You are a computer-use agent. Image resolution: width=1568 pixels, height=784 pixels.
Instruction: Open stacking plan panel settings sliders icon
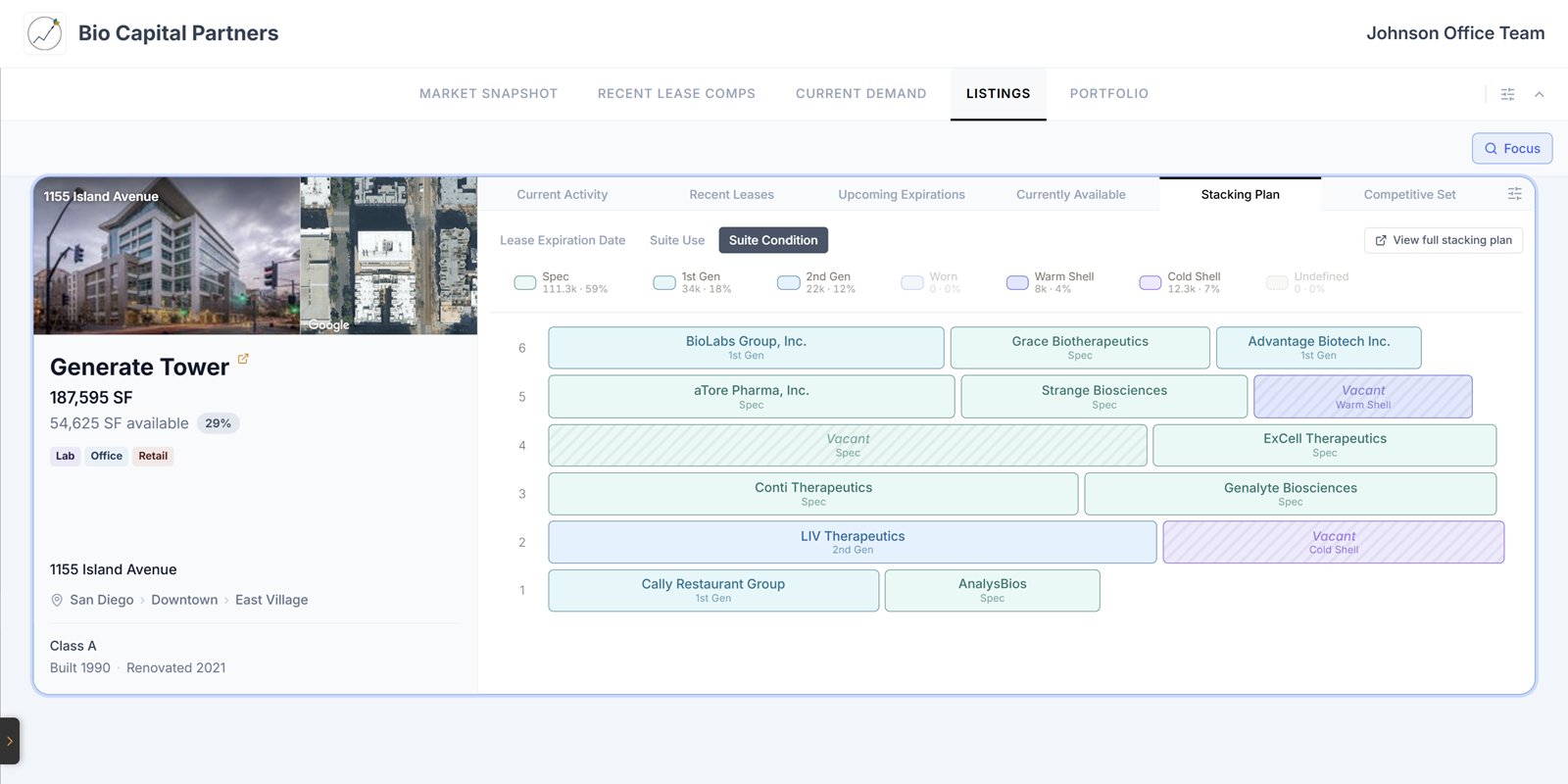point(1514,194)
